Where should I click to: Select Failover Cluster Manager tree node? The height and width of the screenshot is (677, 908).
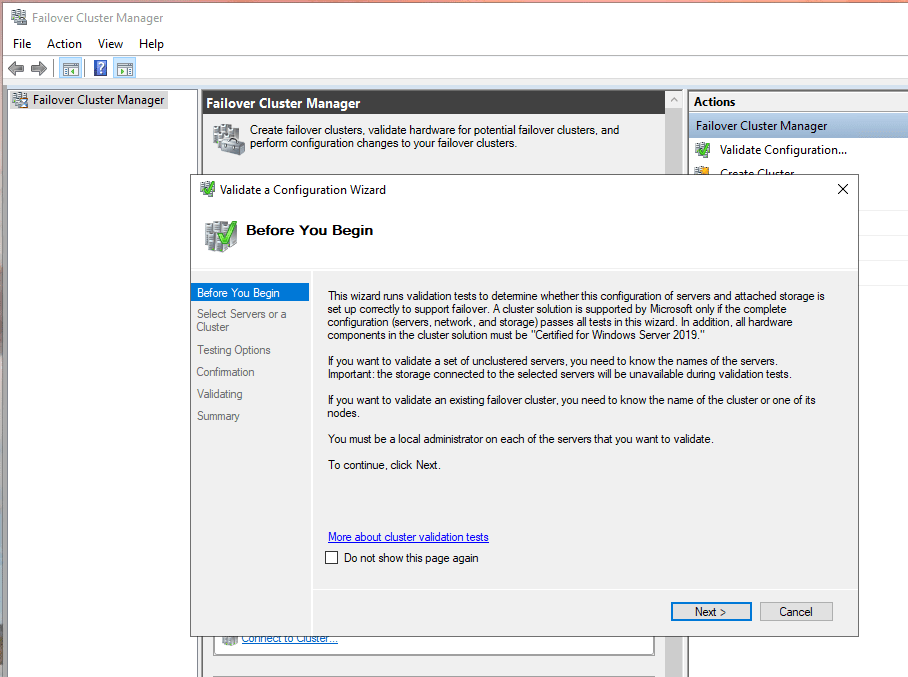98,100
